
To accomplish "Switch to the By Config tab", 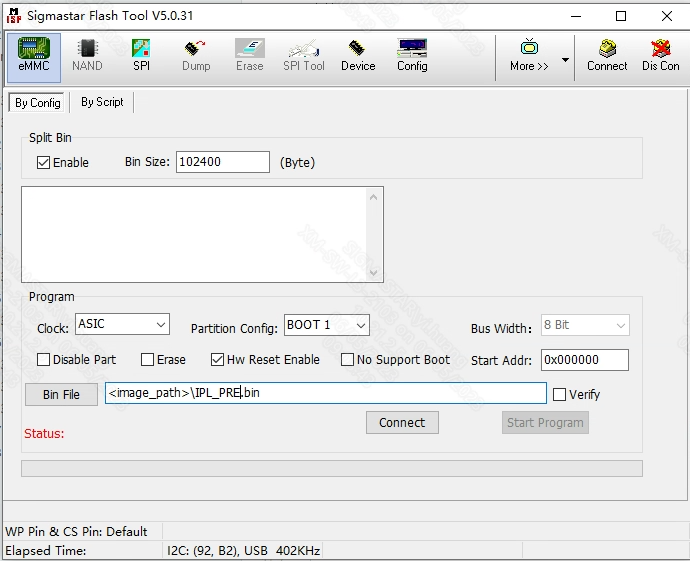I will tap(37, 103).
